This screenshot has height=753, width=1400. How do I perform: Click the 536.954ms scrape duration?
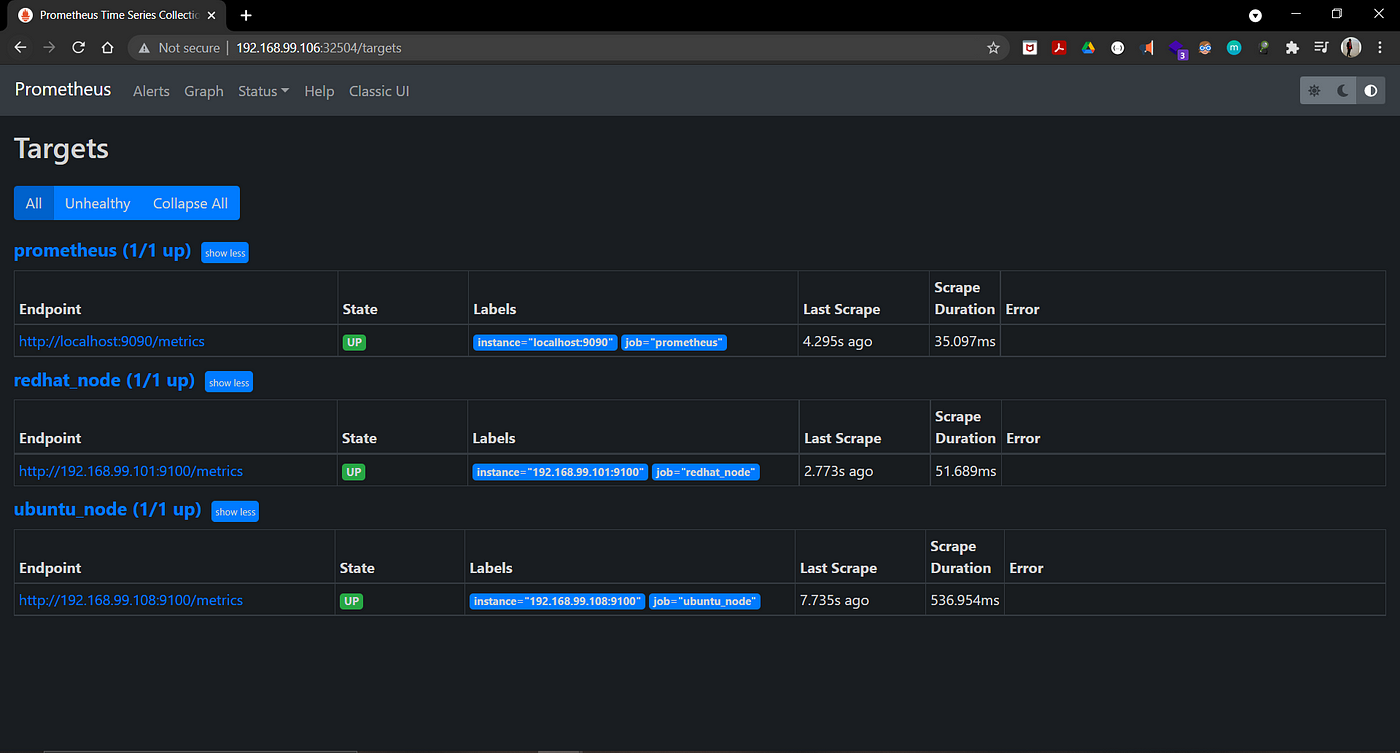tap(965, 600)
